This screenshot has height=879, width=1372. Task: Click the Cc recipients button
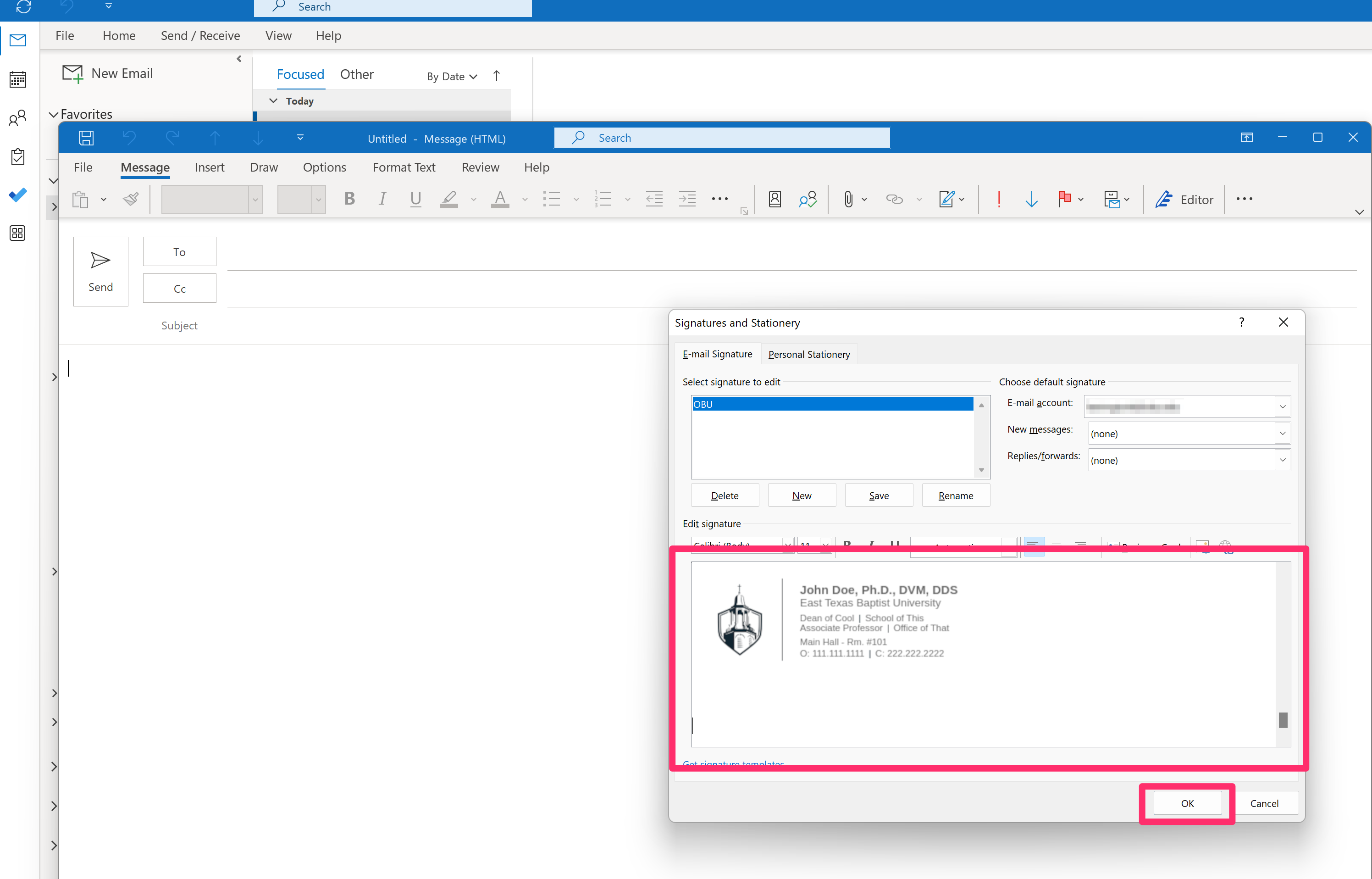click(x=179, y=288)
